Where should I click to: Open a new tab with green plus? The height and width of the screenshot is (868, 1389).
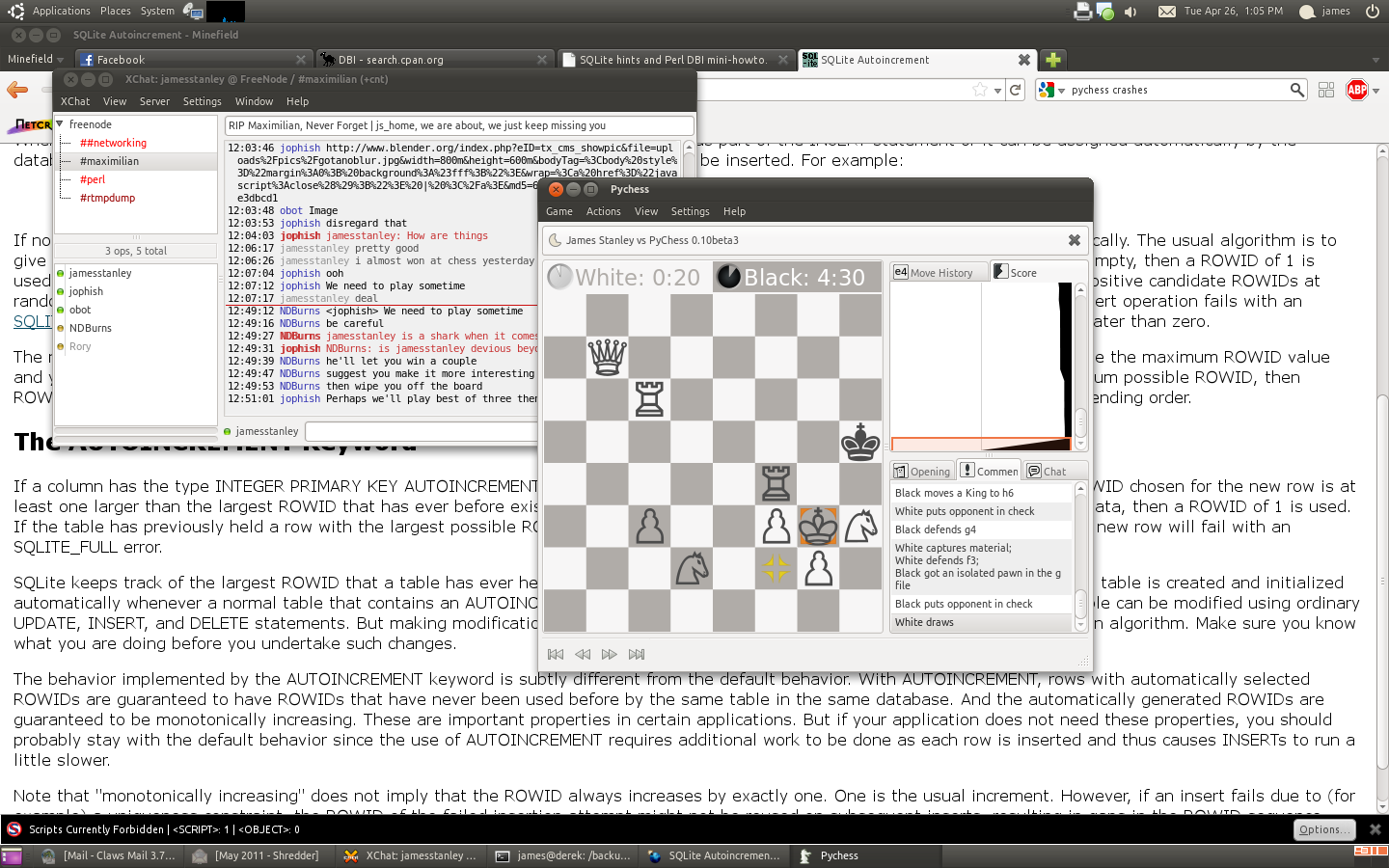coord(1053,60)
